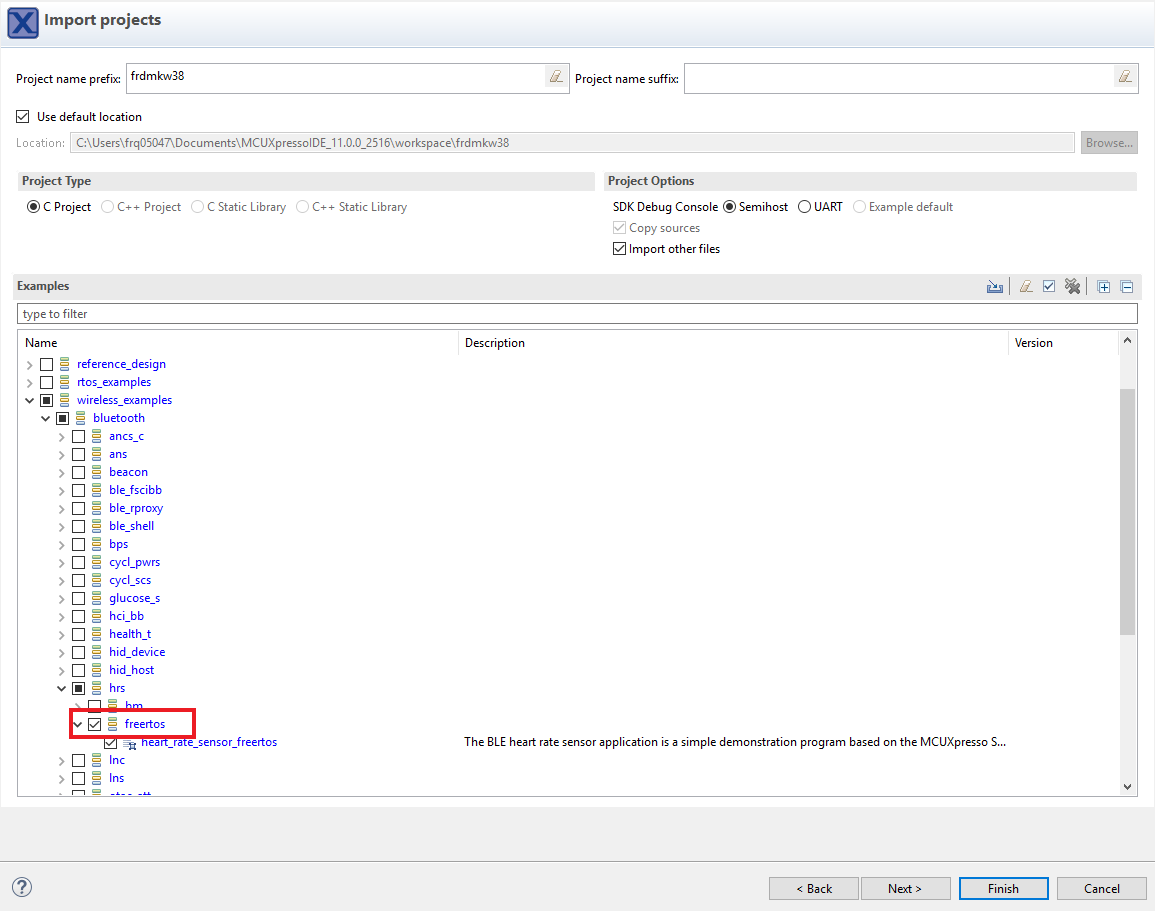Image resolution: width=1155 pixels, height=911 pixels.
Task: Clear the Project name suffix field
Action: [x=1125, y=78]
